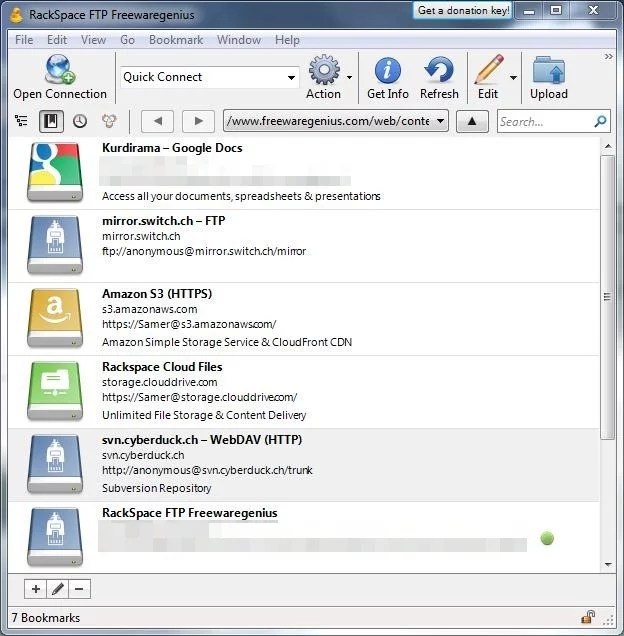Select Rackspace Cloud Files bookmark title
Screen dimensions: 624x636
[162, 367]
